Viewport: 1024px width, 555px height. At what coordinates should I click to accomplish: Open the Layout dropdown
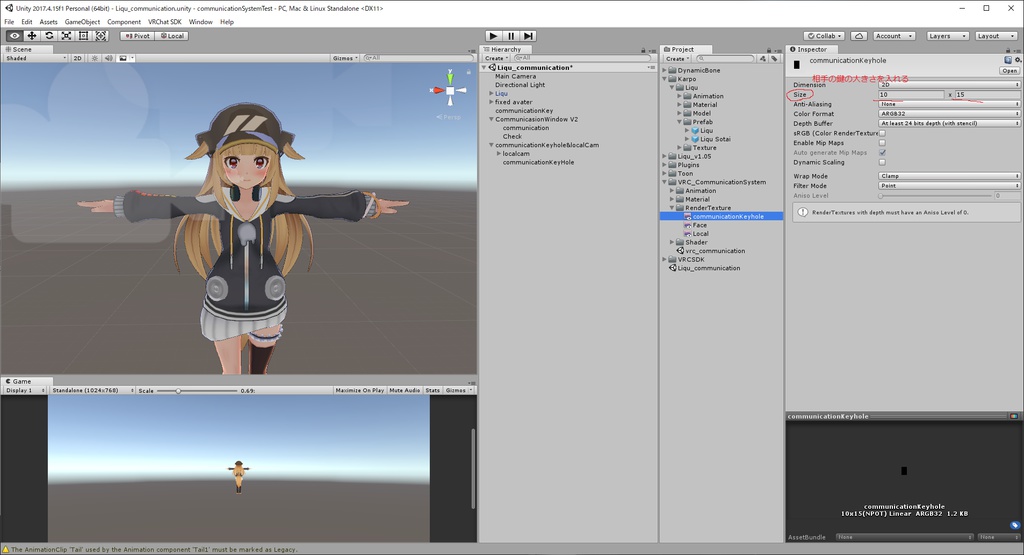pos(995,36)
